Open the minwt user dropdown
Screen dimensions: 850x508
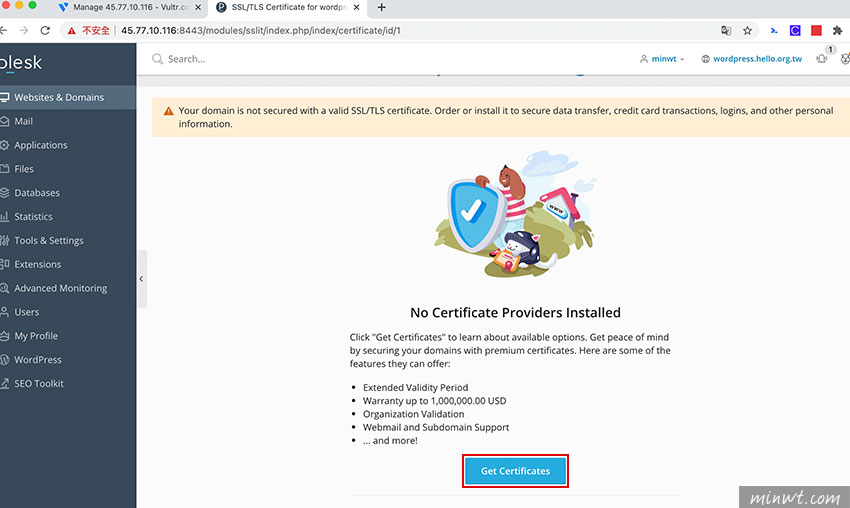[x=662, y=59]
